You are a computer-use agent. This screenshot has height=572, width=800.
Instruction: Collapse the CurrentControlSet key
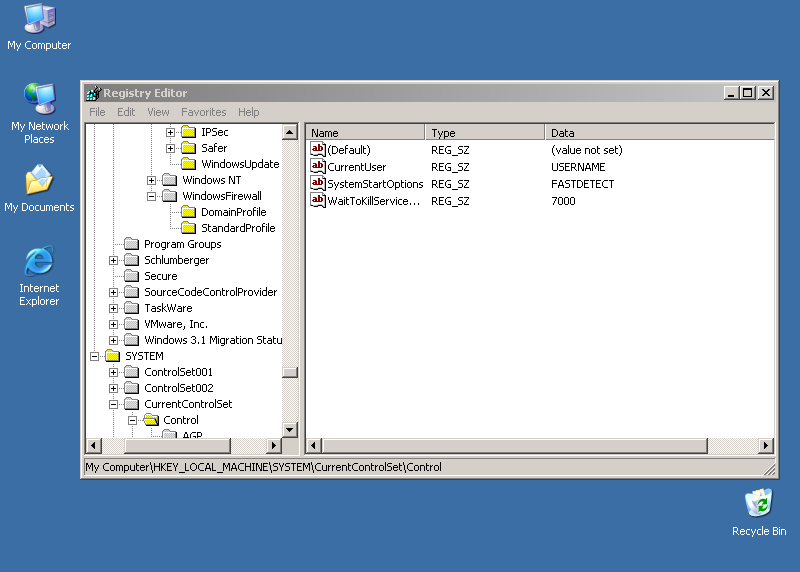113,404
